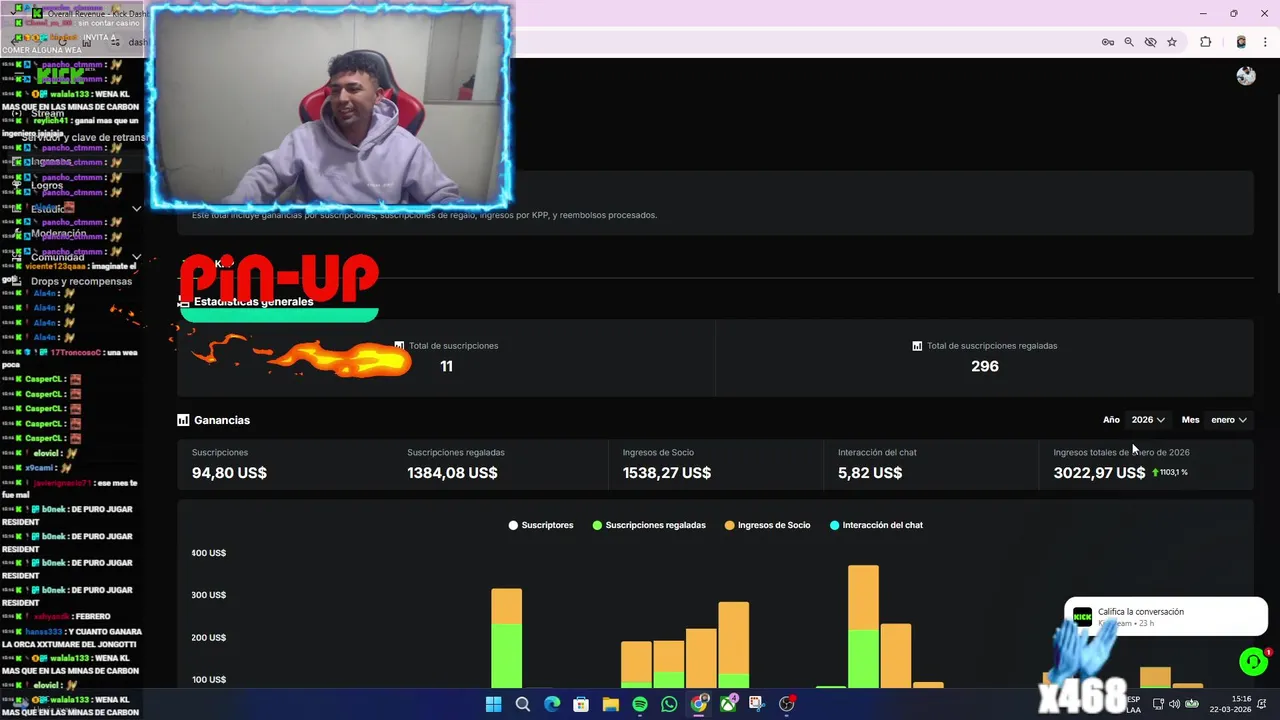Image resolution: width=1280 pixels, height=720 pixels.
Task: Launch Microsoft Edge from taskbar
Action: pos(552,704)
